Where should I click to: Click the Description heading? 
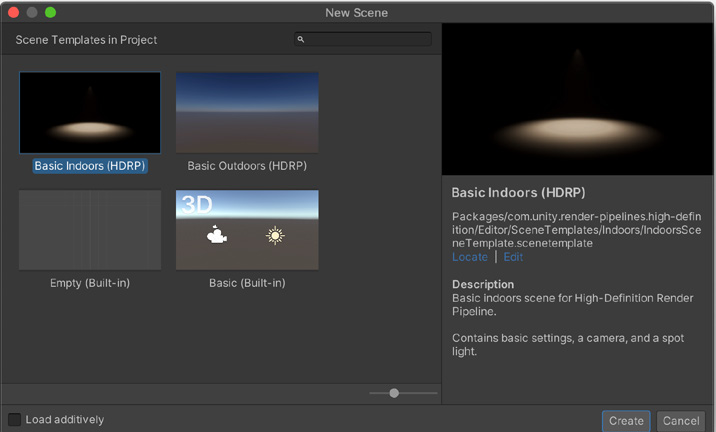coord(483,284)
